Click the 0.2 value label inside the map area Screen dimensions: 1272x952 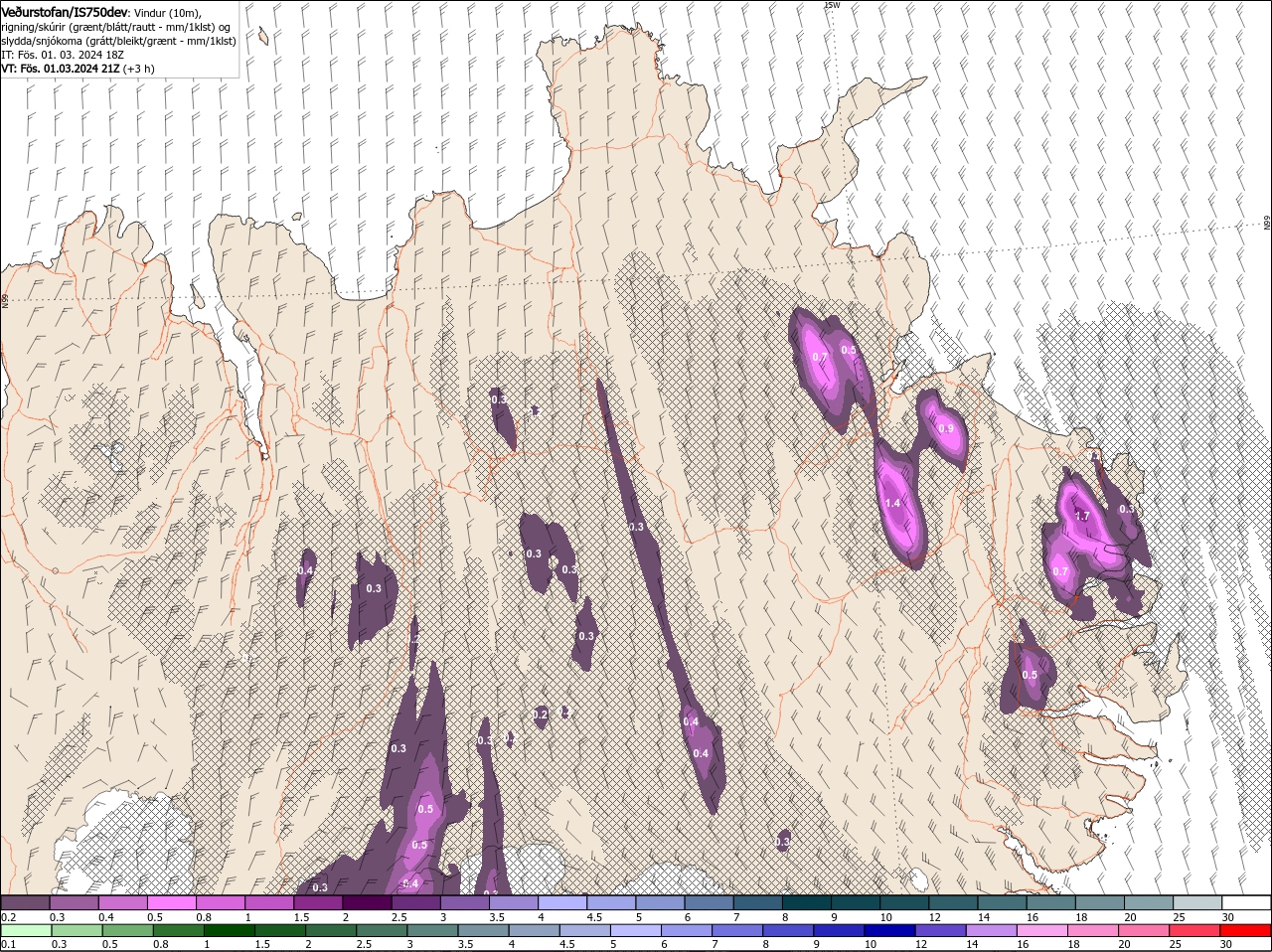pos(541,714)
